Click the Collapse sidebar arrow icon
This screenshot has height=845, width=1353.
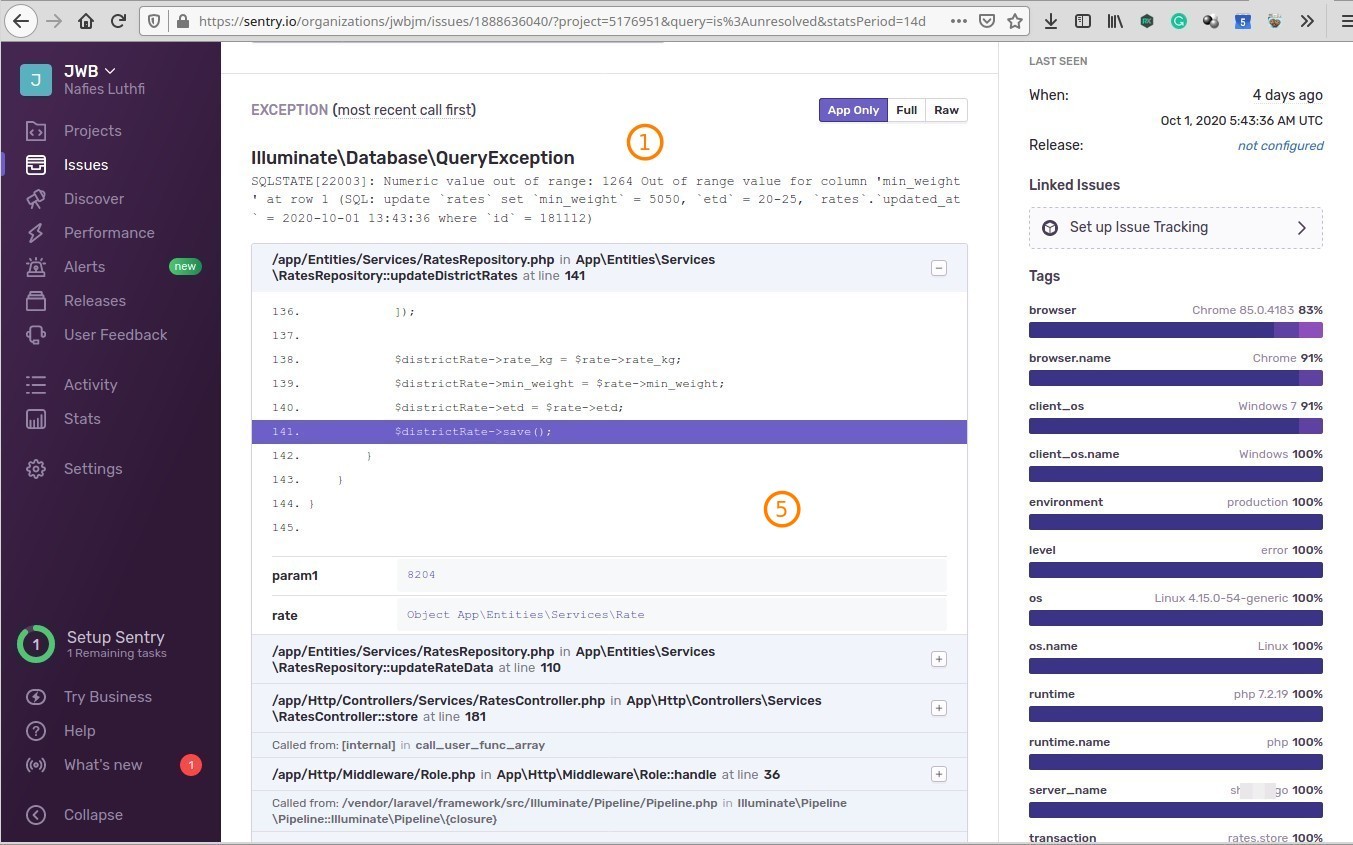point(36,815)
